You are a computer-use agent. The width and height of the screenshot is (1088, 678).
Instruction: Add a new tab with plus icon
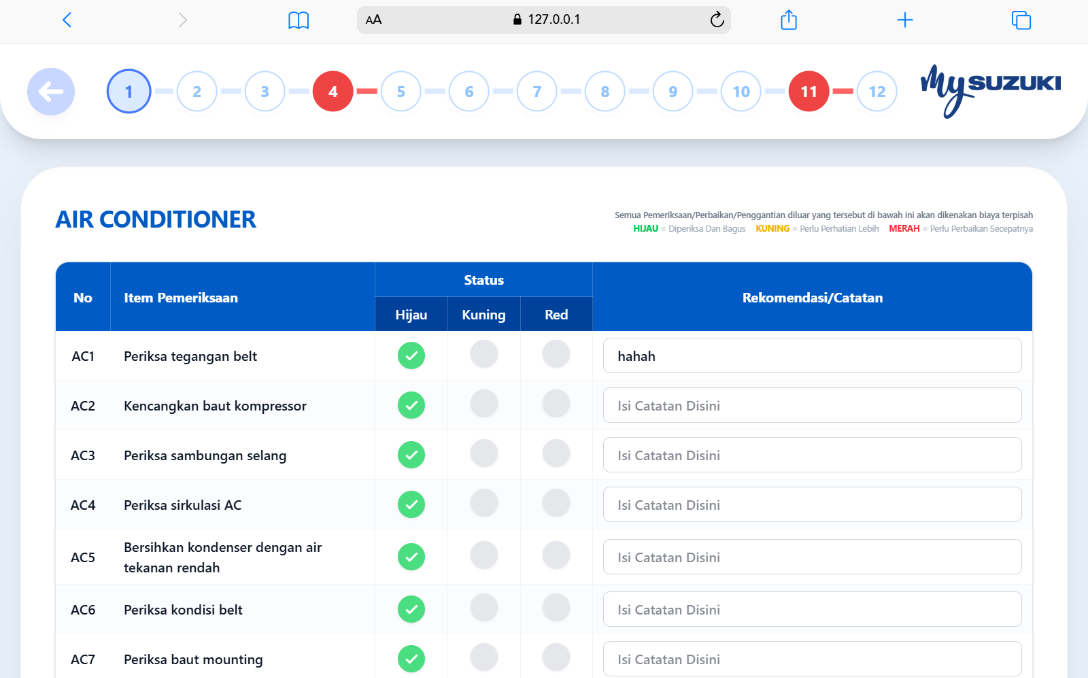[905, 20]
